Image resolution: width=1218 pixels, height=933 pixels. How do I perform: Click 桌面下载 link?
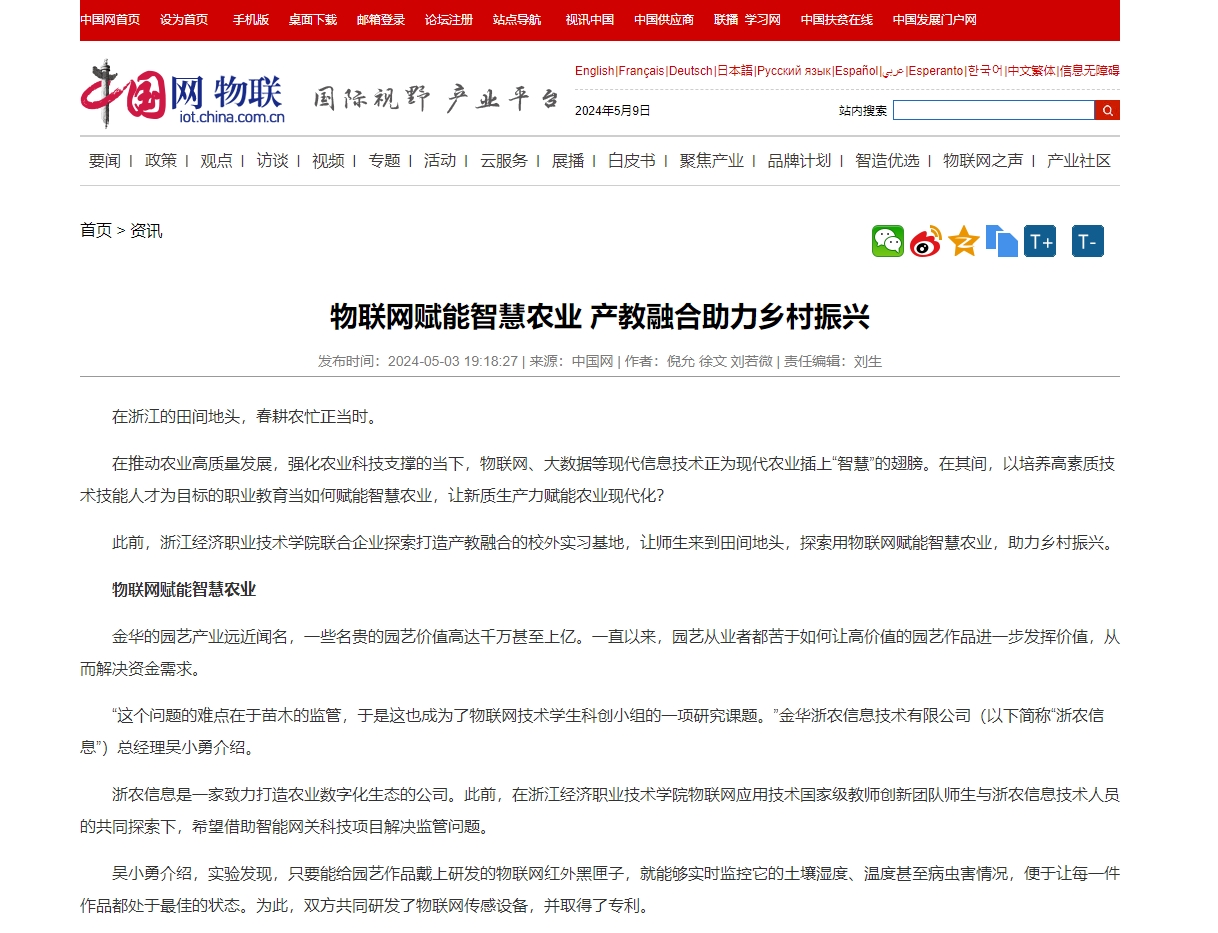313,20
